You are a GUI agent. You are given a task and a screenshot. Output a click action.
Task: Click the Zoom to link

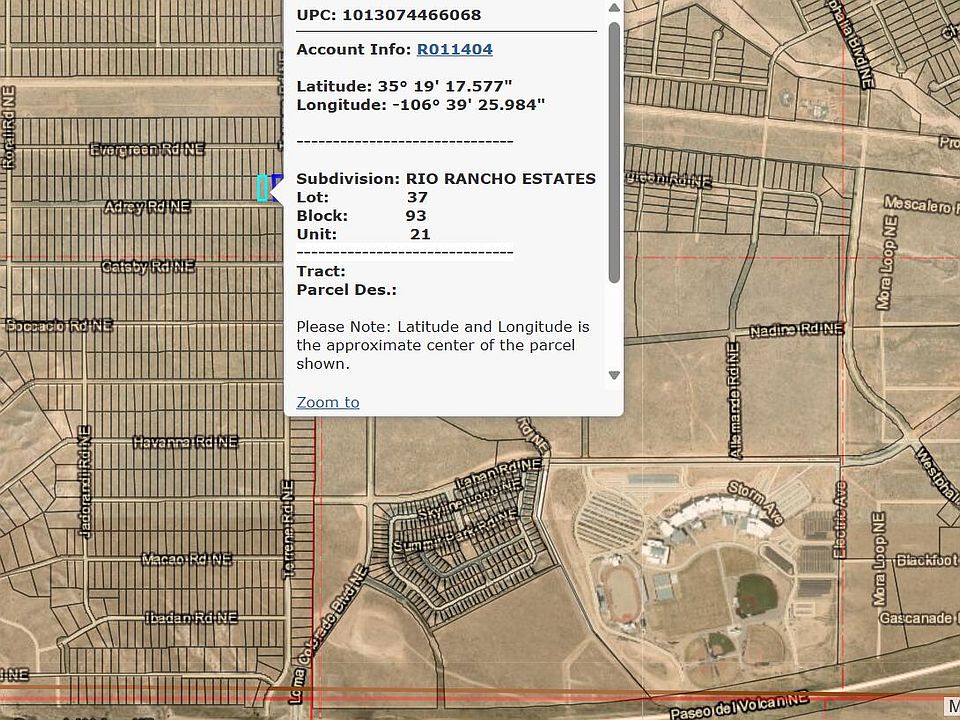click(x=327, y=402)
